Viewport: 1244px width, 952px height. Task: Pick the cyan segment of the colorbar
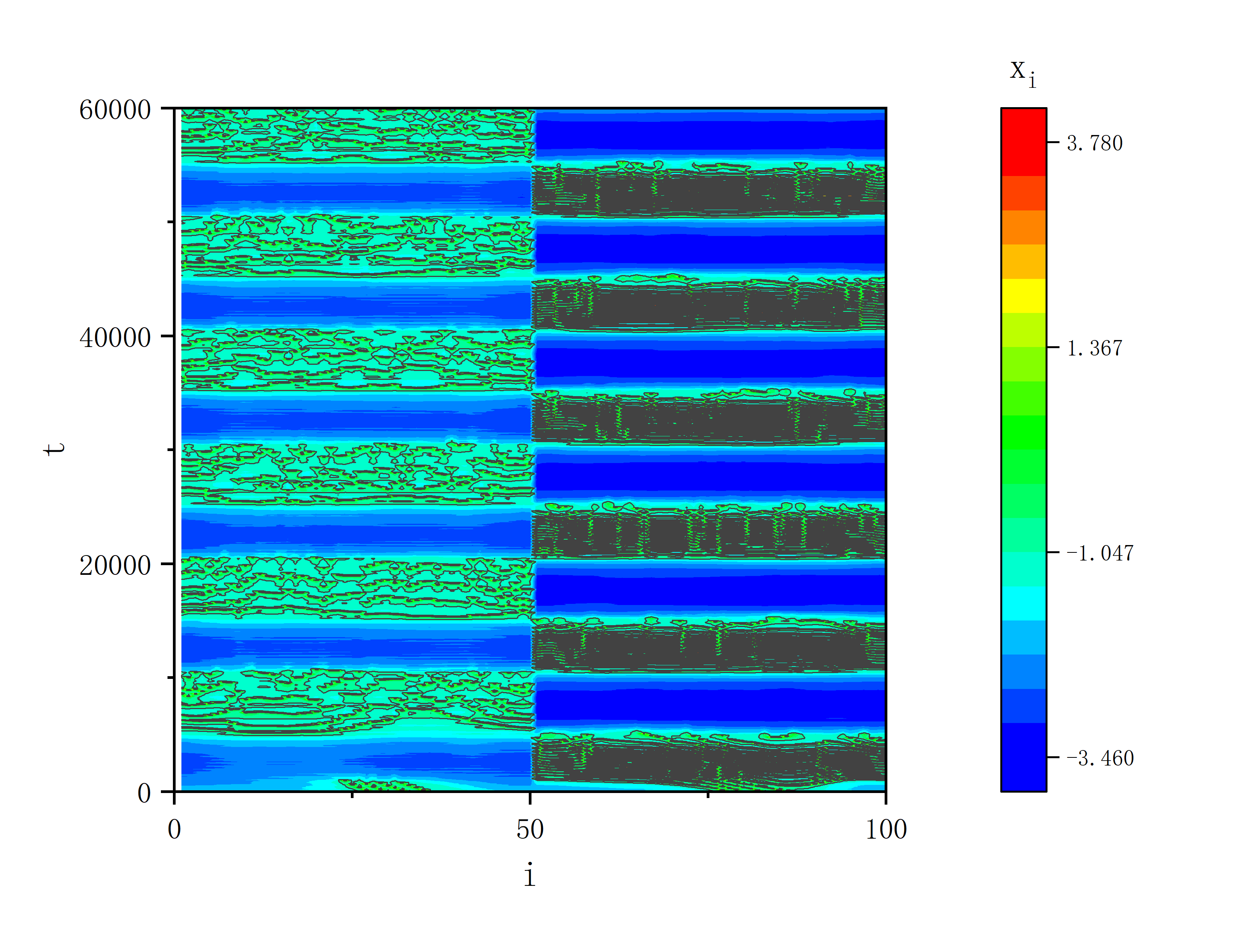1024,603
